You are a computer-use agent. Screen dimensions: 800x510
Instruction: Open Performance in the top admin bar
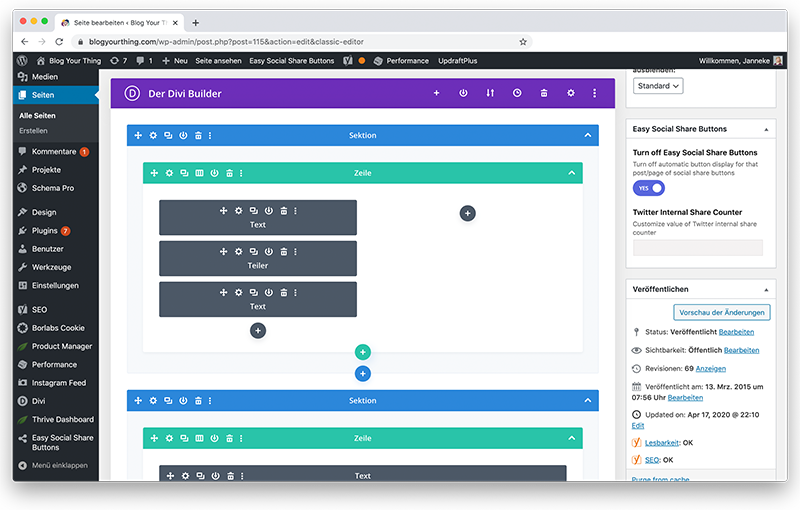(402, 61)
